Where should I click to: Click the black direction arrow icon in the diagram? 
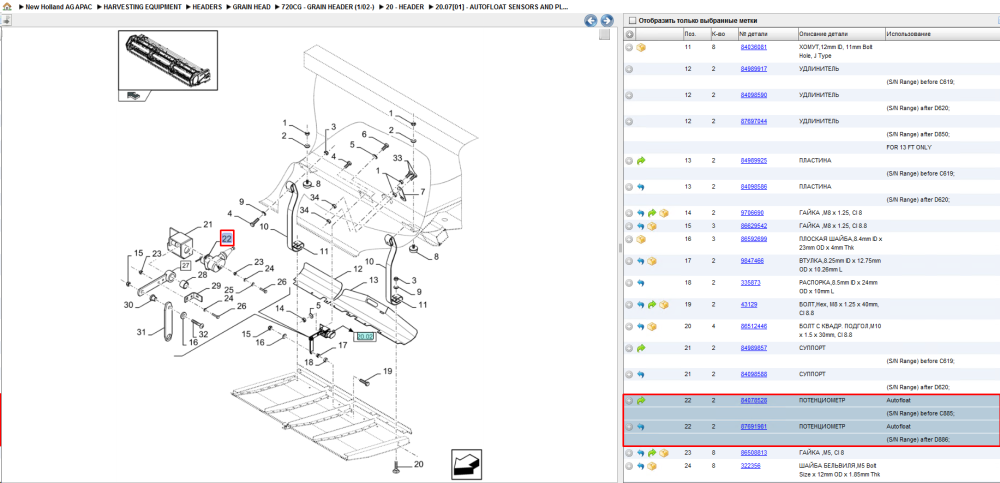(x=465, y=463)
